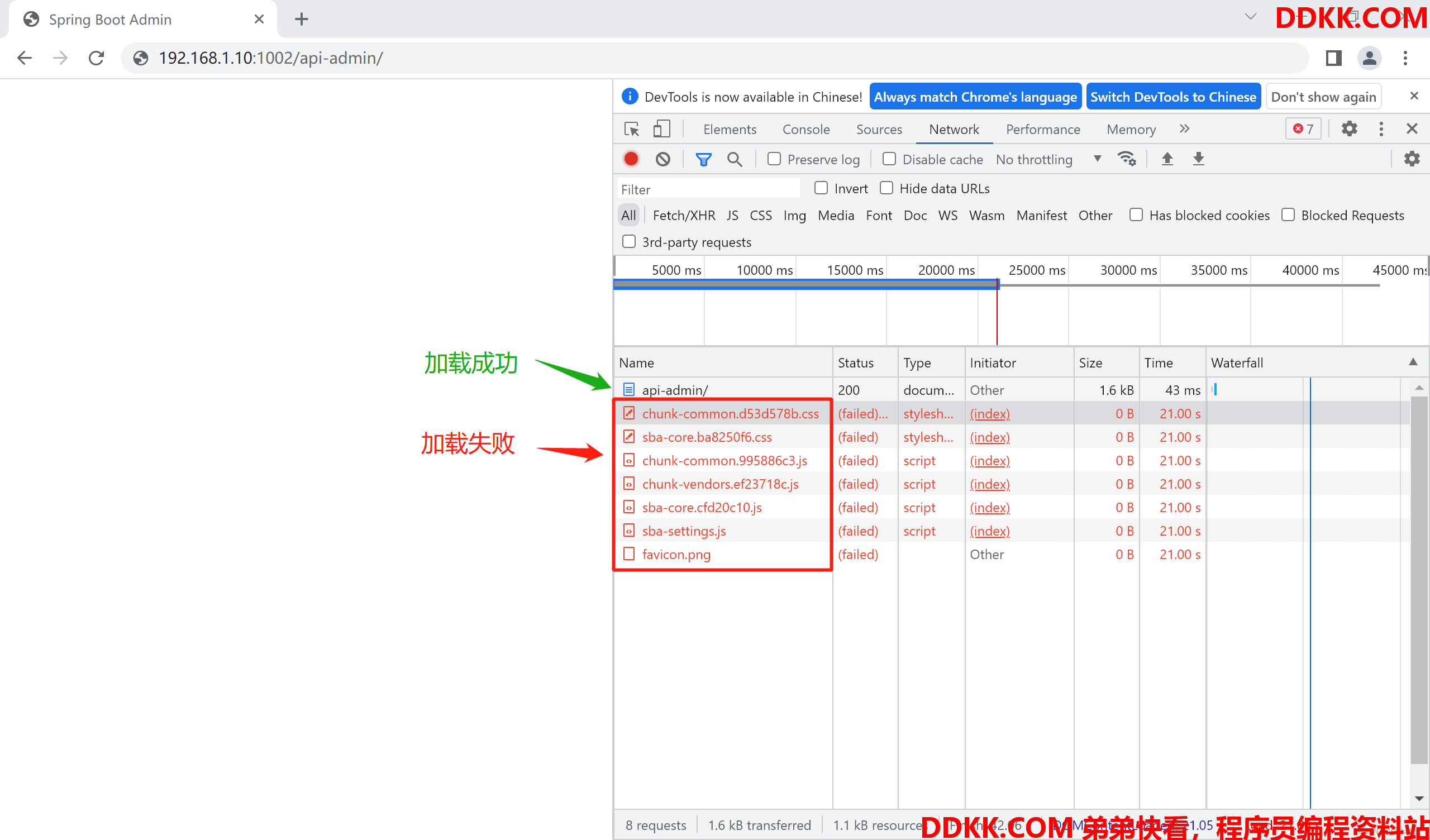Dismiss the DevTools language infobar
Image resolution: width=1430 pixels, height=840 pixels.
(x=1414, y=96)
